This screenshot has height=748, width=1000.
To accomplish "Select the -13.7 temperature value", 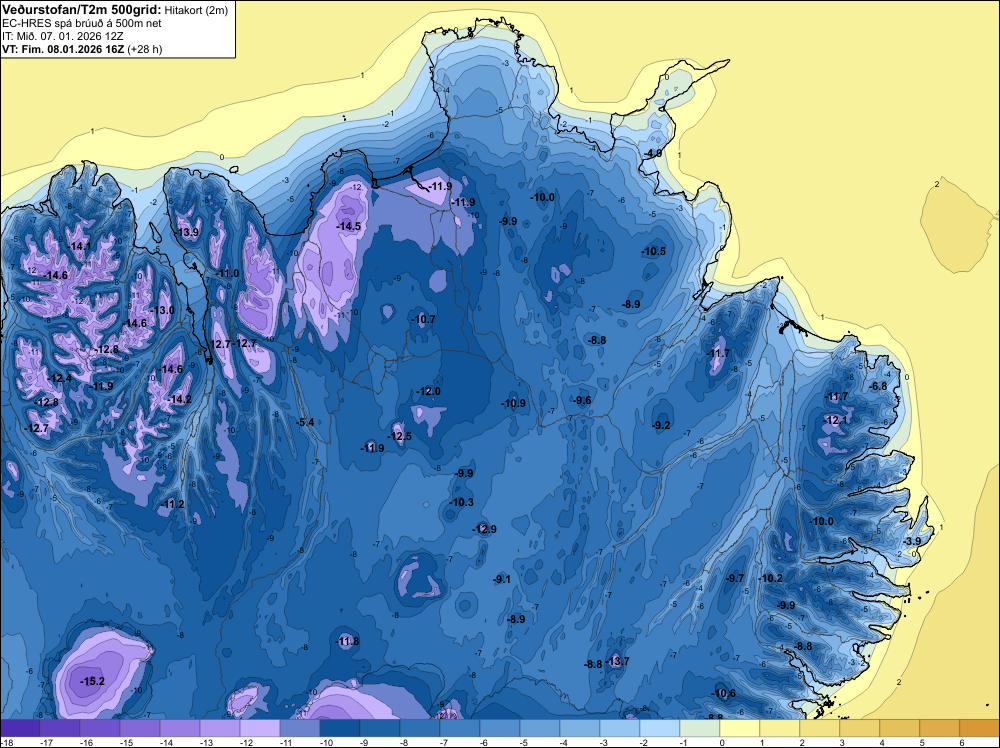I will click(617, 661).
